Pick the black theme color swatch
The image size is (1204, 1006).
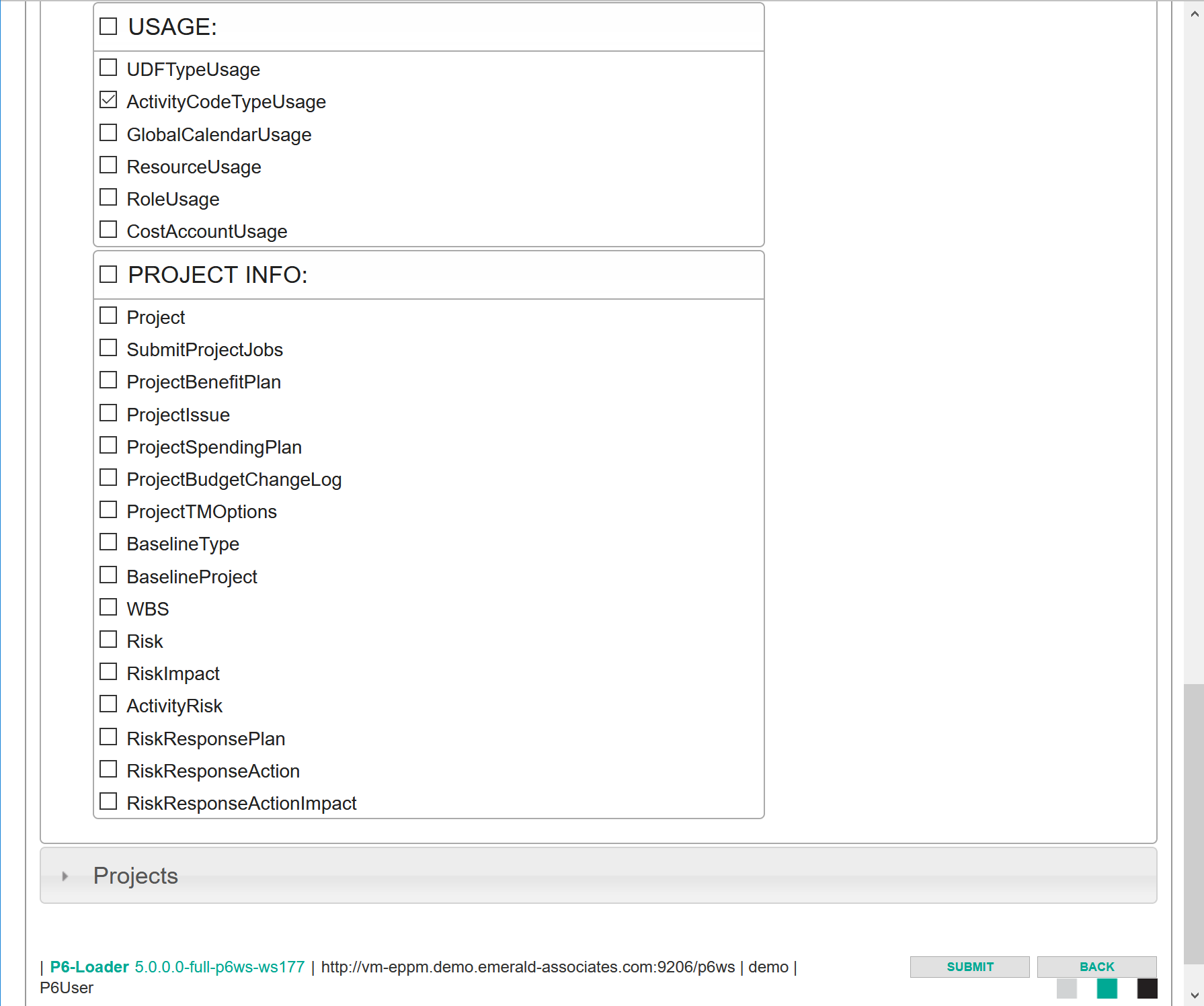click(x=1147, y=989)
